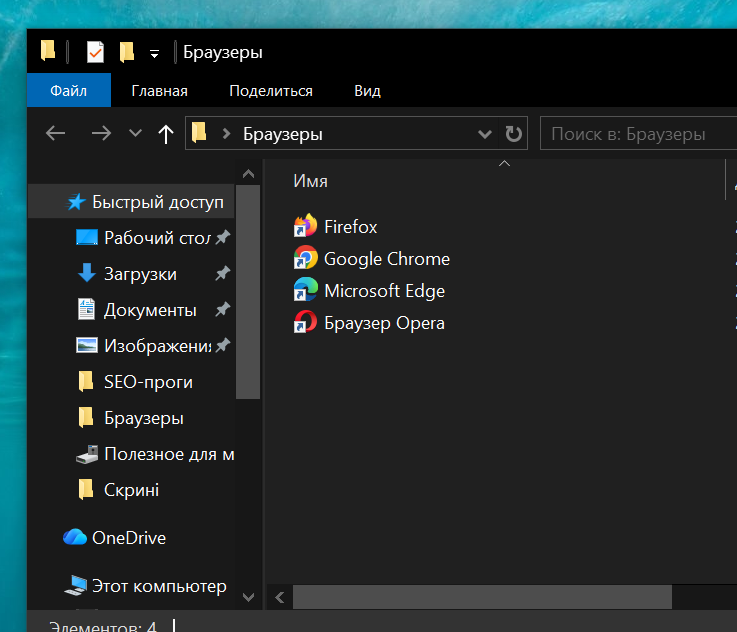
Task: Open the address bar history dropdown
Action: click(485, 134)
